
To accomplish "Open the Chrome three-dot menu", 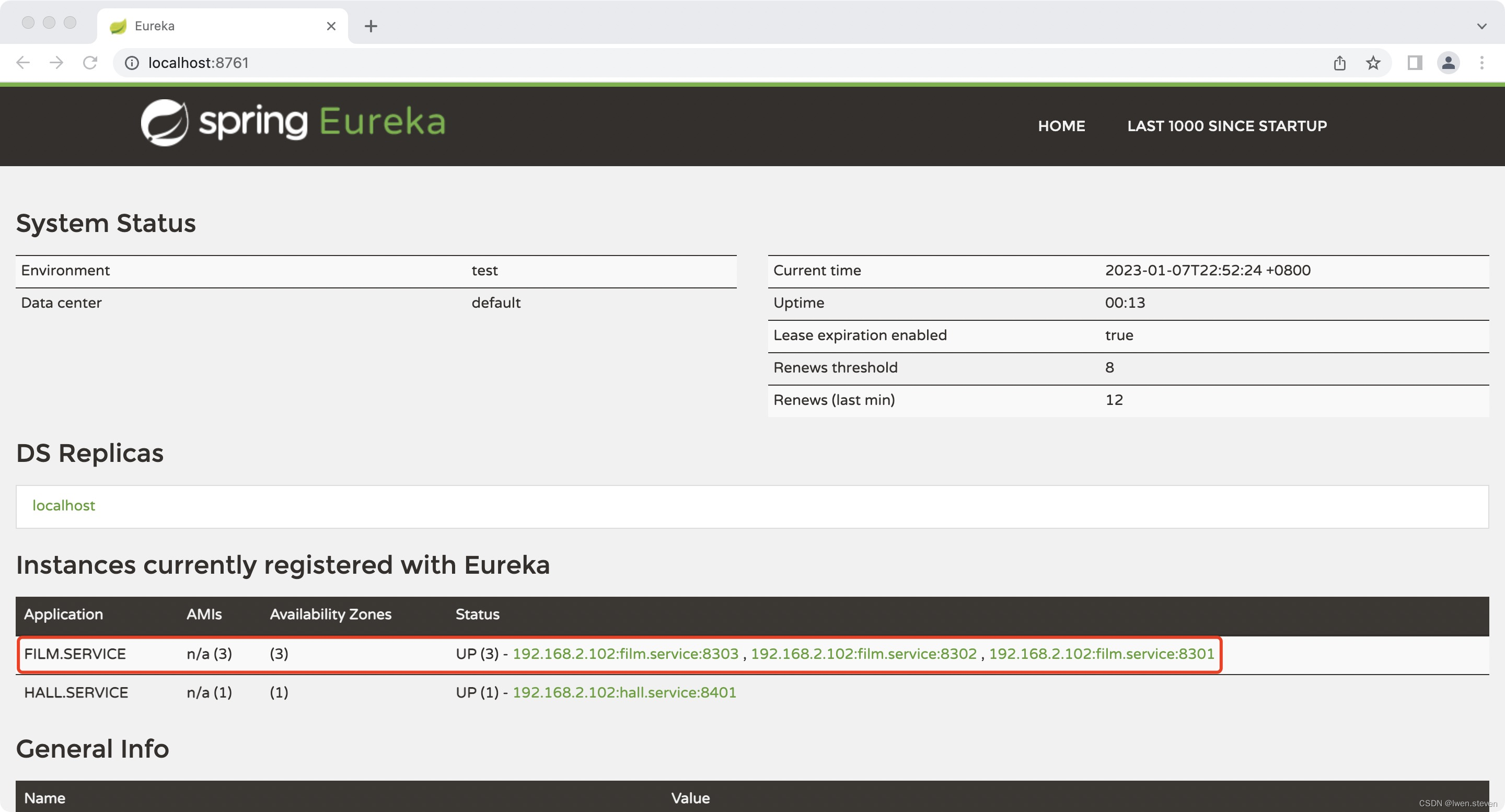I will coord(1481,63).
